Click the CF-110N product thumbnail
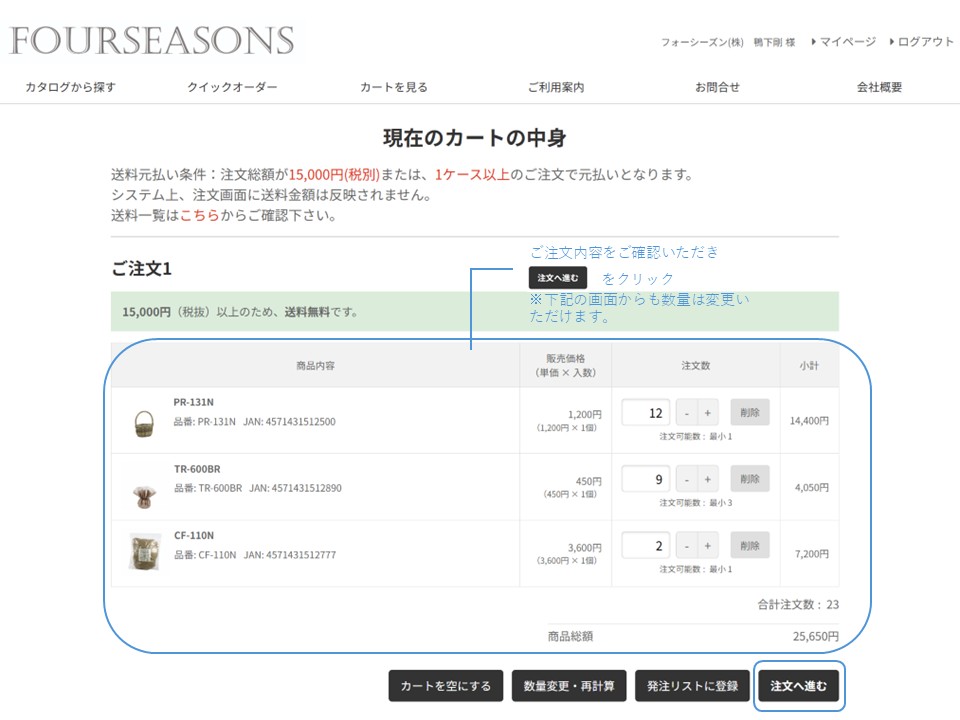The width and height of the screenshot is (960, 720). click(145, 552)
